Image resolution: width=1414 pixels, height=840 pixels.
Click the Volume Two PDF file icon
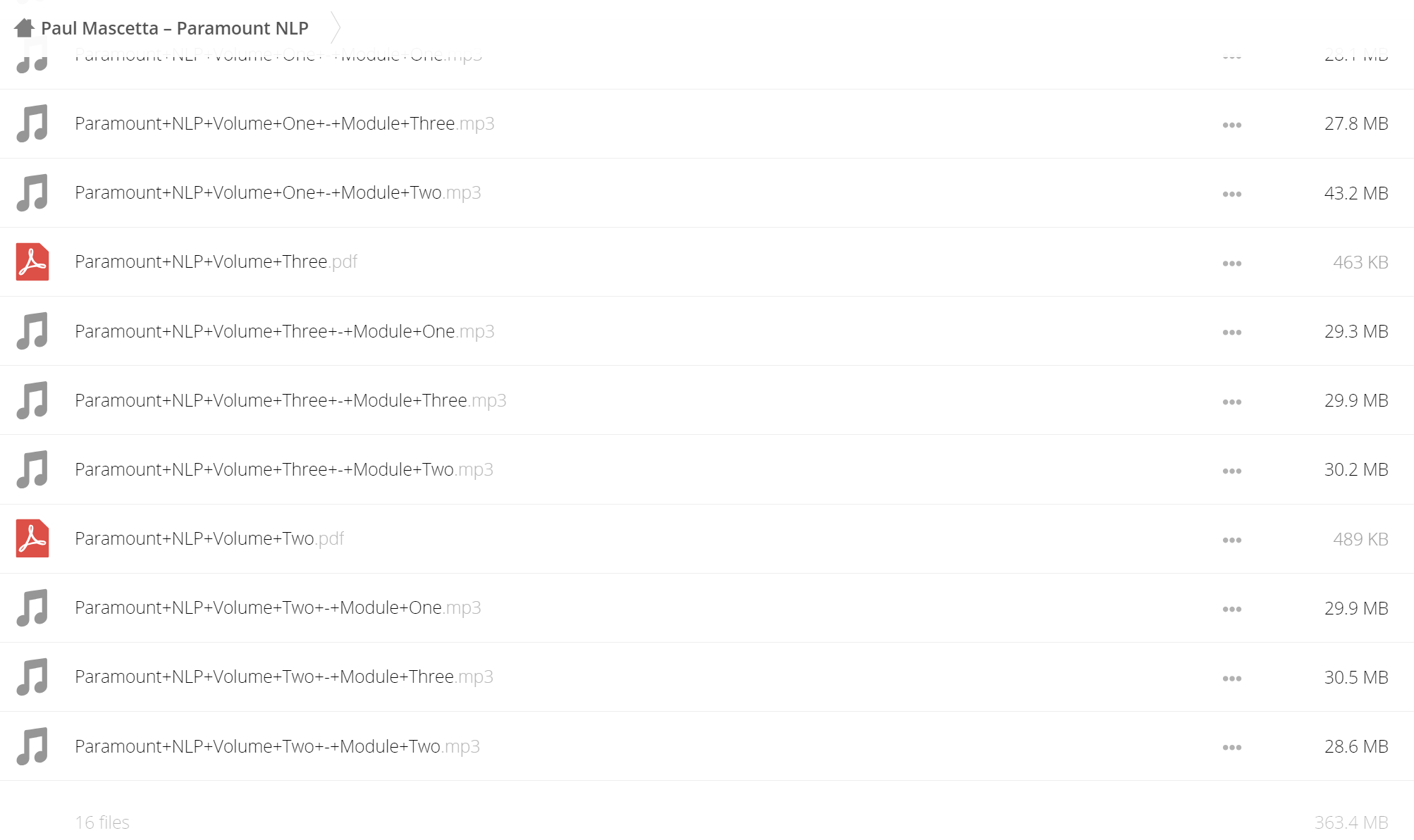click(32, 538)
